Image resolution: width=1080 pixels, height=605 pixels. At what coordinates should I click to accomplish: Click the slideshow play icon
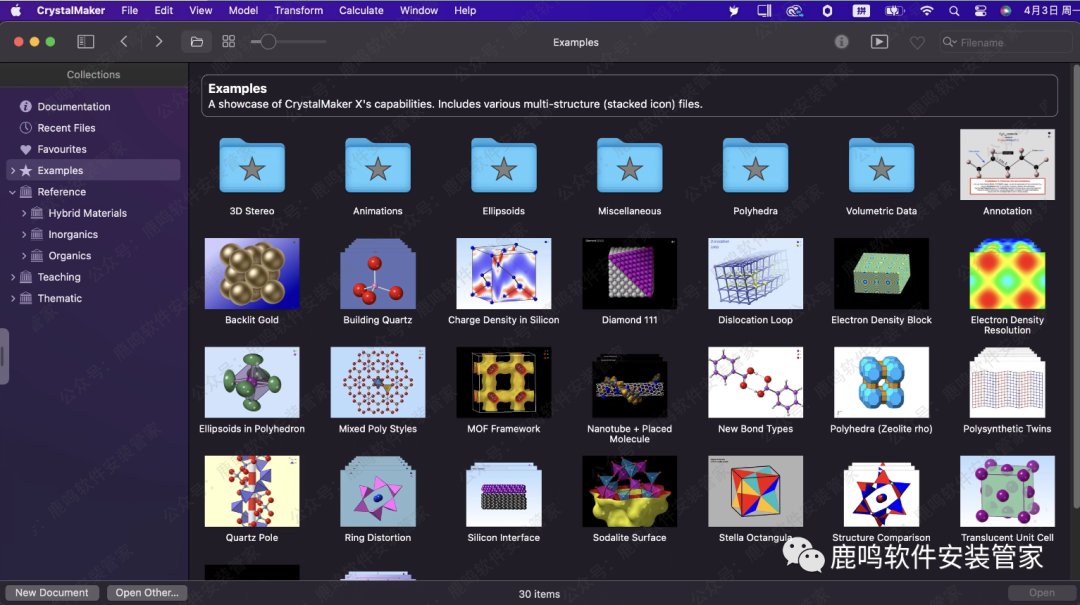(x=879, y=42)
